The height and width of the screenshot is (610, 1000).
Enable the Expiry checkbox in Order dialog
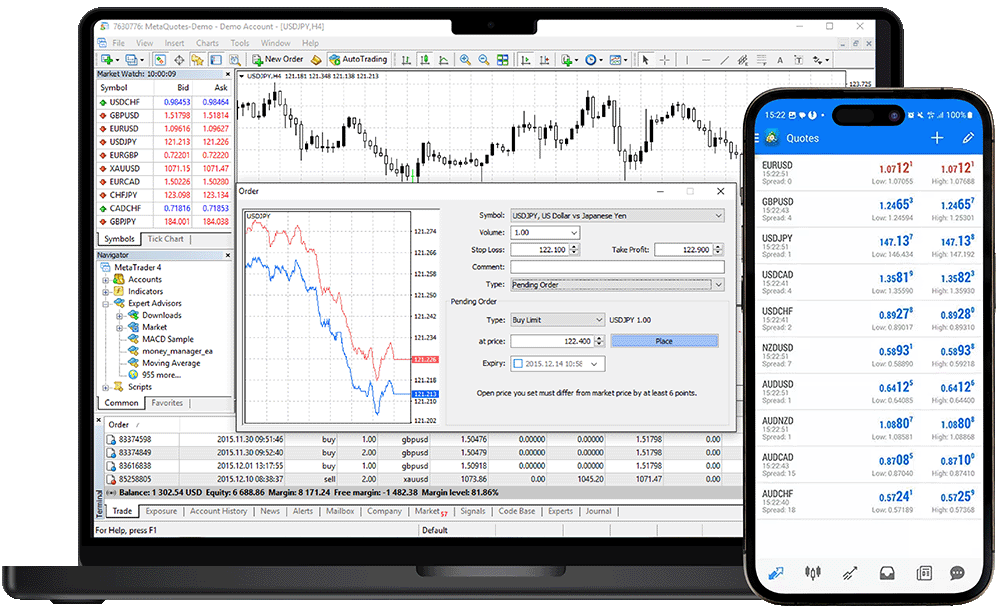(x=517, y=364)
